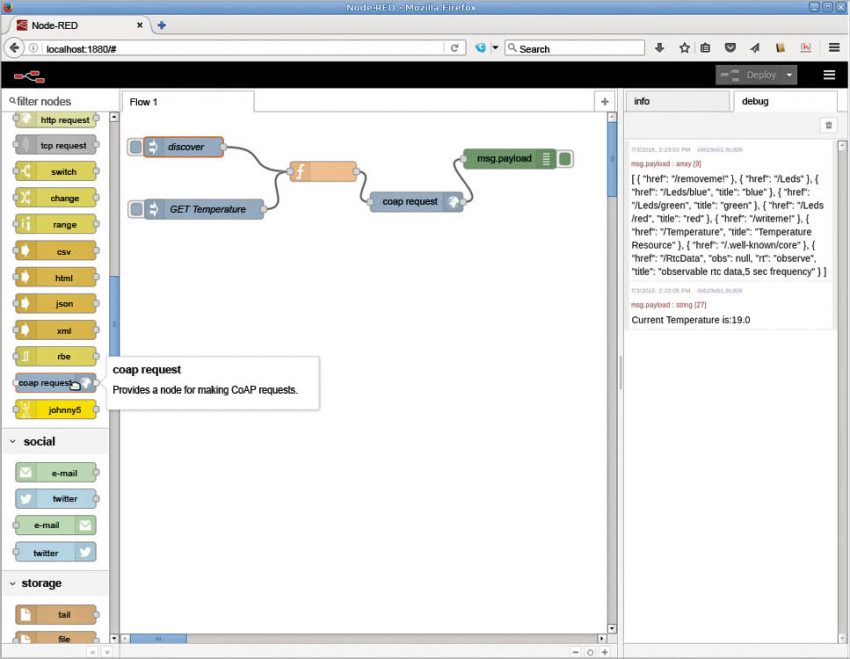Image resolution: width=850 pixels, height=659 pixels.
Task: Toggle the msg.payload debug output button
Action: [x=565, y=158]
